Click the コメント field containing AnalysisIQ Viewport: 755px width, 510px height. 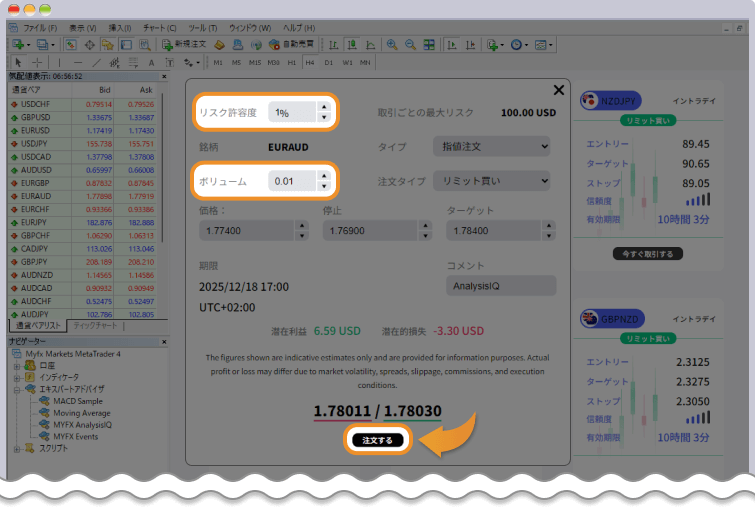click(x=500, y=285)
